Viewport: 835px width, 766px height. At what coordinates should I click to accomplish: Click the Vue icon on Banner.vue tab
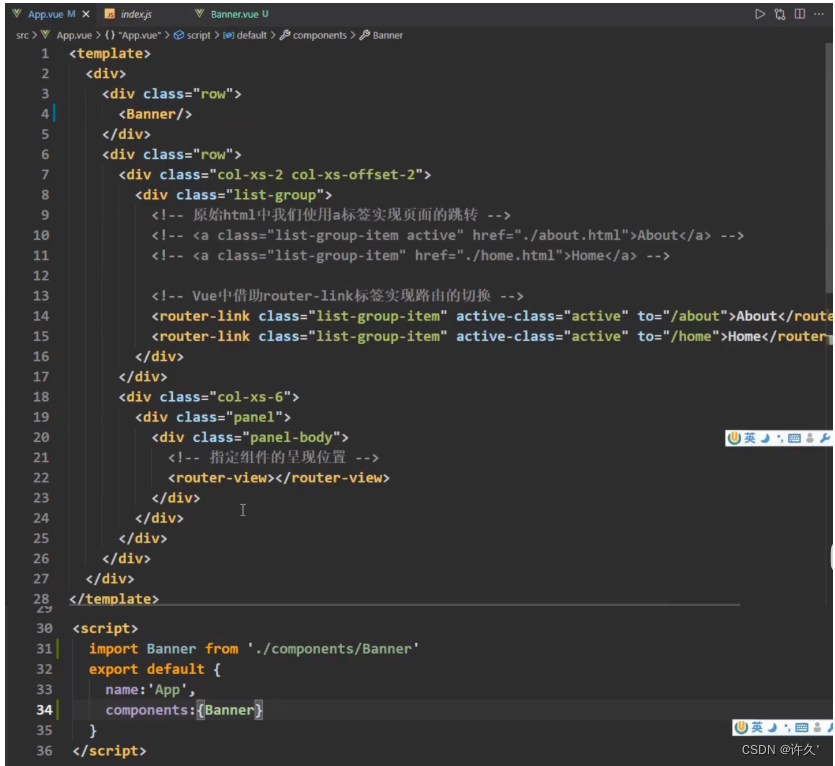pyautogui.click(x=199, y=13)
